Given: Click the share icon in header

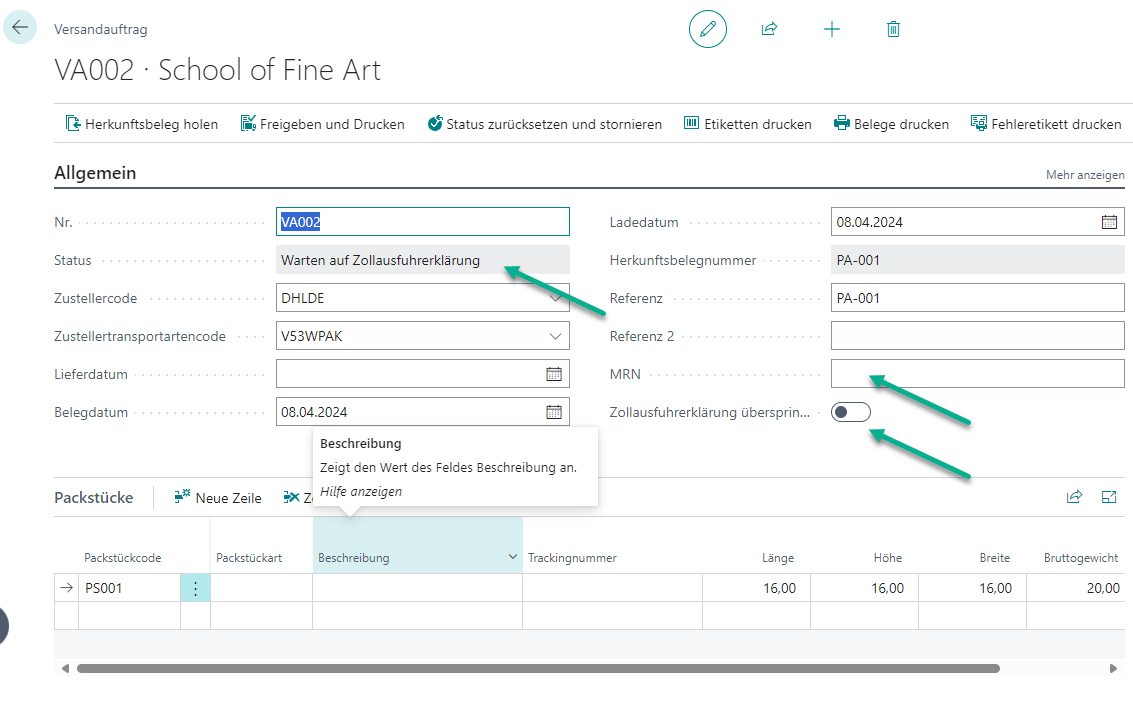Looking at the screenshot, I should (769, 29).
